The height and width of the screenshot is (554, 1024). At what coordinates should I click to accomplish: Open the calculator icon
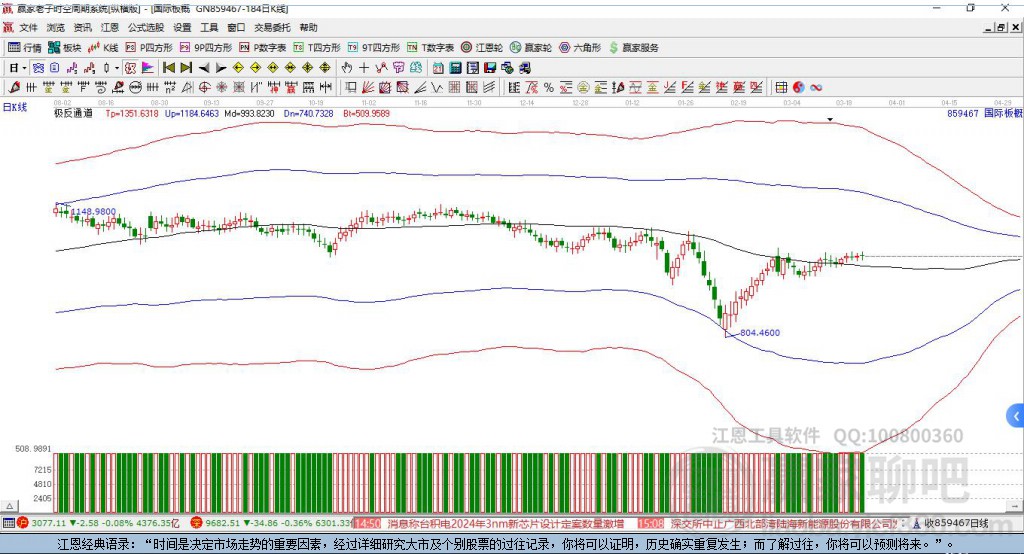click(x=456, y=68)
